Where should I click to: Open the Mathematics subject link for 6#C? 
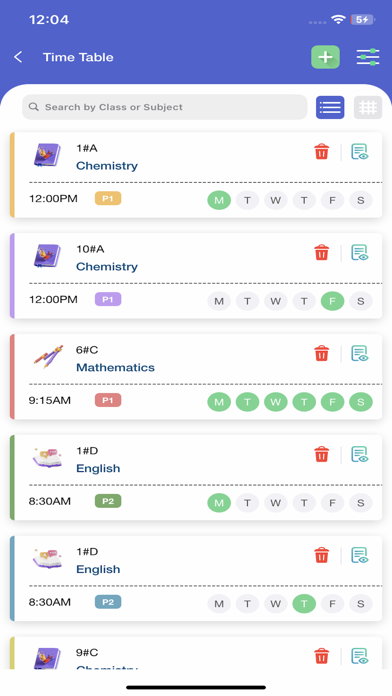[x=115, y=368]
